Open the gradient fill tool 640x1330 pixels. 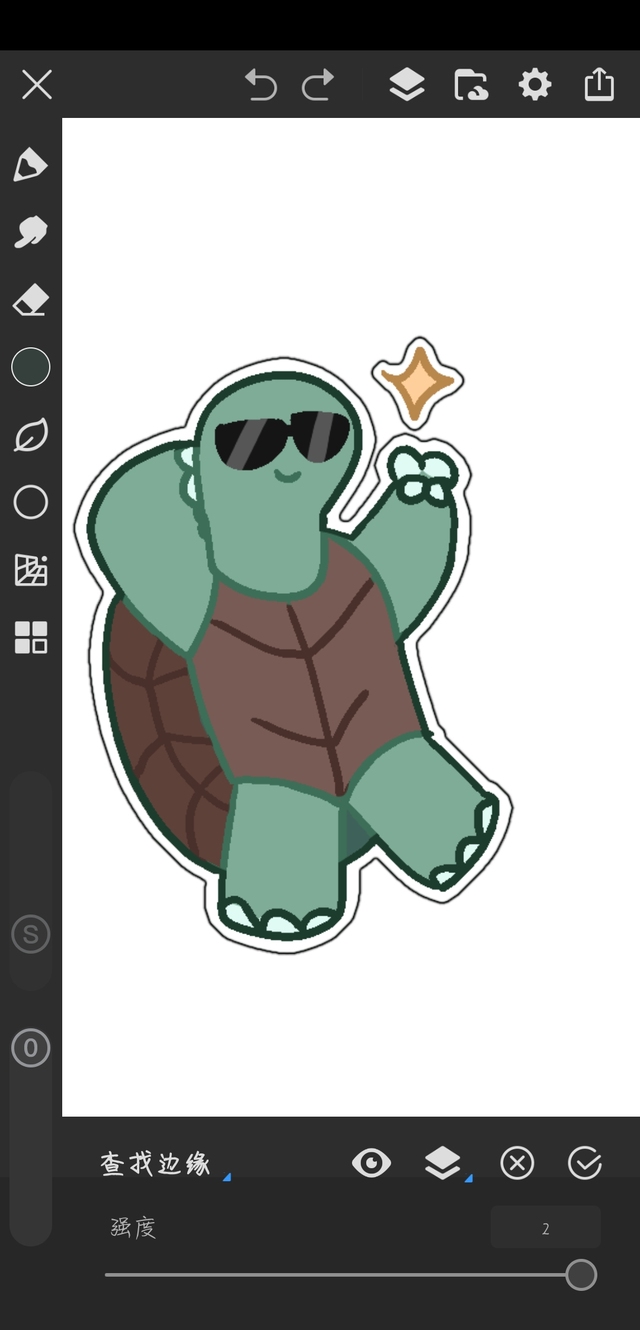coord(30,570)
